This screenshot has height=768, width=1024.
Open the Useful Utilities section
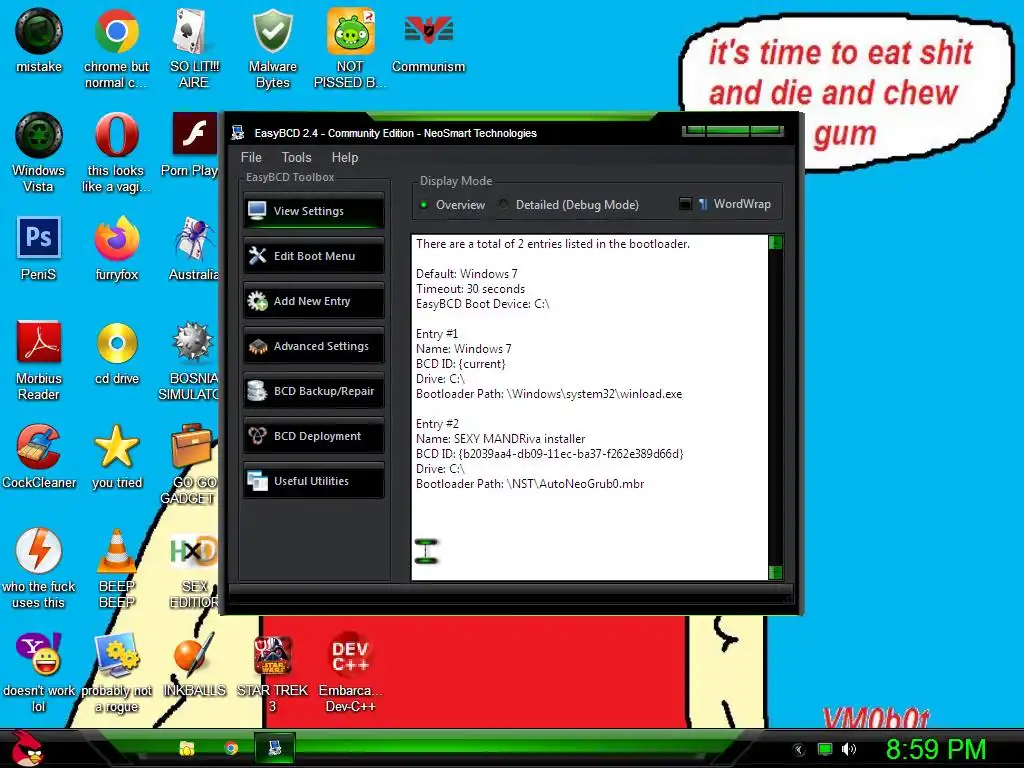(313, 481)
